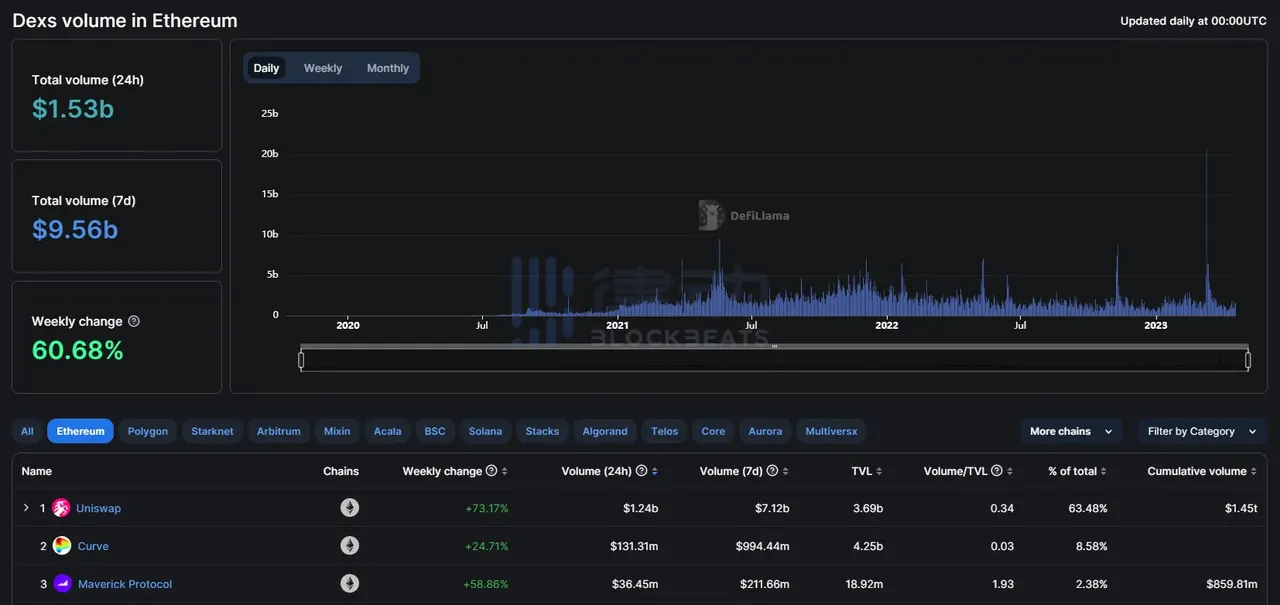Screen dimensions: 1280x605
Task: Select the Algorand chain filter
Action: tap(605, 431)
